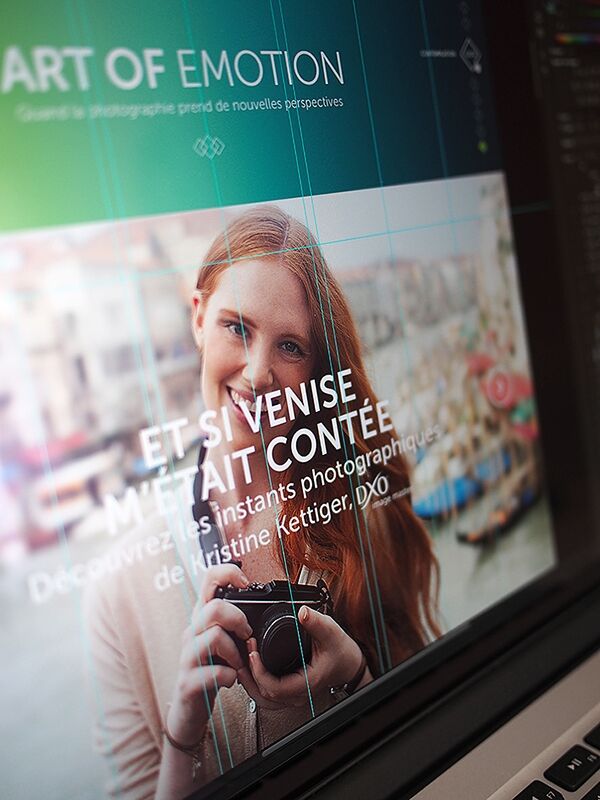Image resolution: width=600 pixels, height=800 pixels.
Task: Click the 'nouvelles perspectives' subtitle text
Action: (288, 104)
